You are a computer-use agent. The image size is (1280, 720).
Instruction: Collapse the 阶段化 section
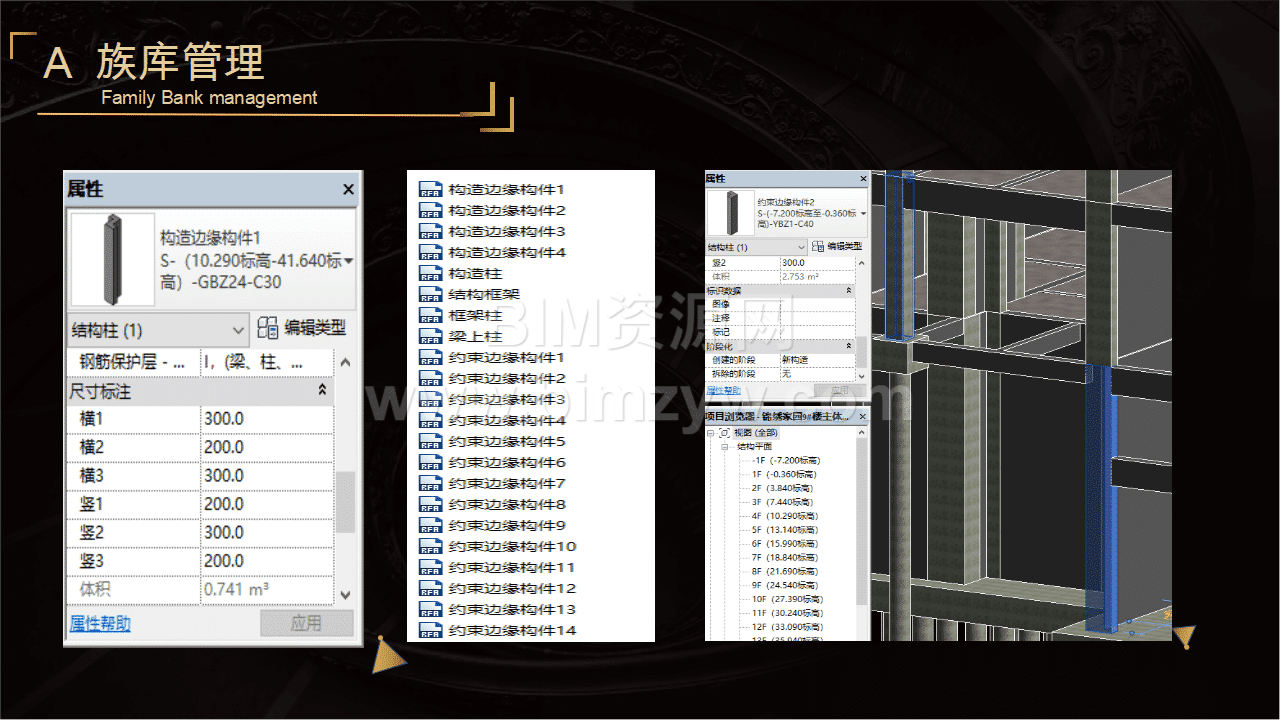point(849,345)
